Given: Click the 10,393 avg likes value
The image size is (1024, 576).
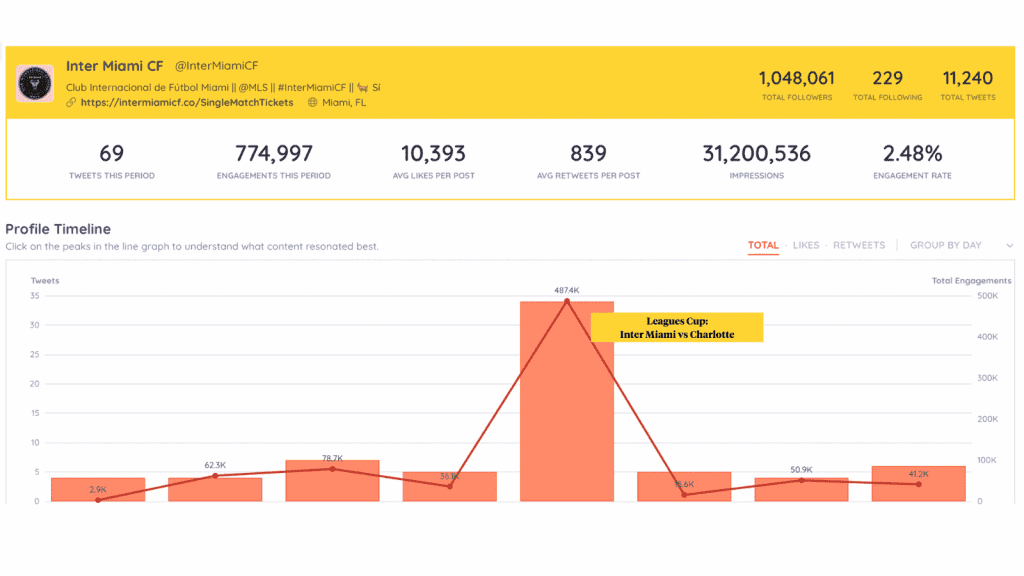Looking at the screenshot, I should click(x=433, y=153).
